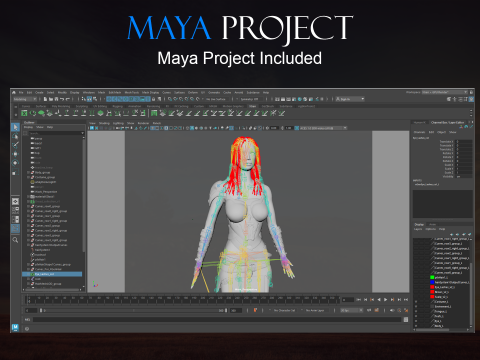Activate the Scale tool in toolbox

click(x=15, y=172)
